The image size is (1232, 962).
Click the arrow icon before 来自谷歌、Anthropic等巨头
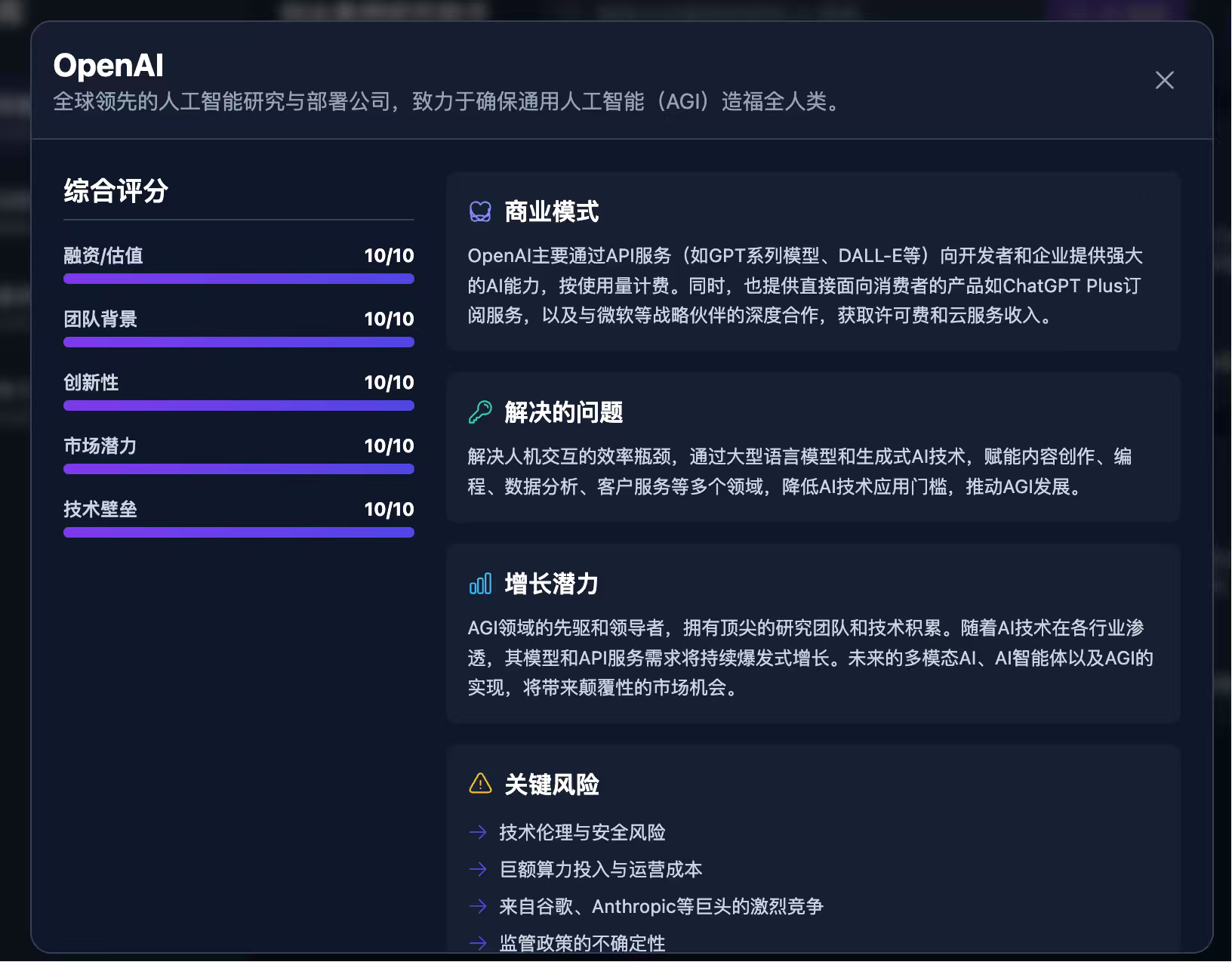click(x=478, y=906)
